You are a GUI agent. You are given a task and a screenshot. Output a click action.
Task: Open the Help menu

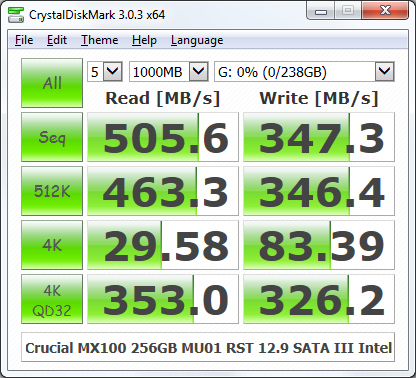click(x=144, y=40)
